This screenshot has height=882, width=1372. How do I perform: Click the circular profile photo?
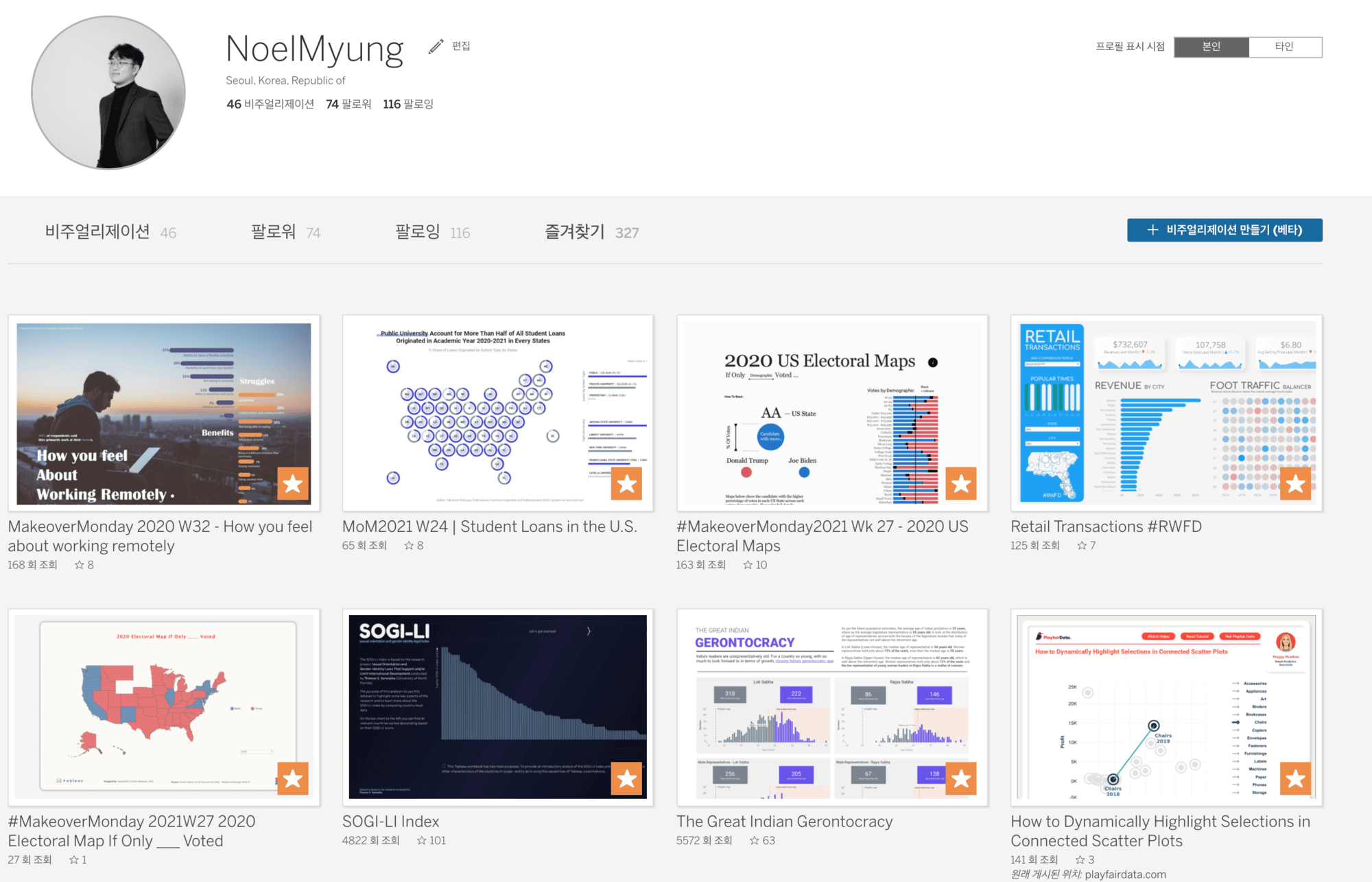point(108,93)
